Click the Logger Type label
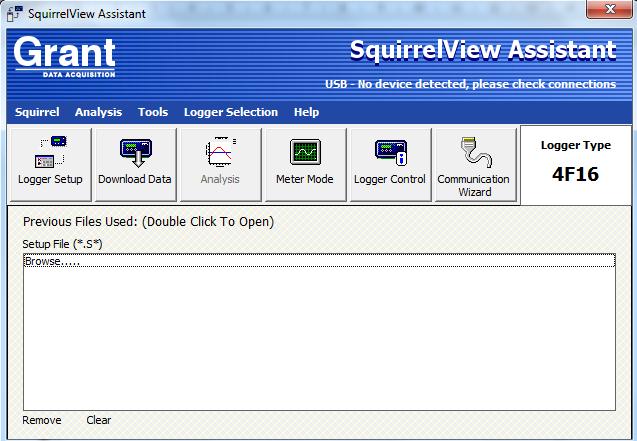 576,145
